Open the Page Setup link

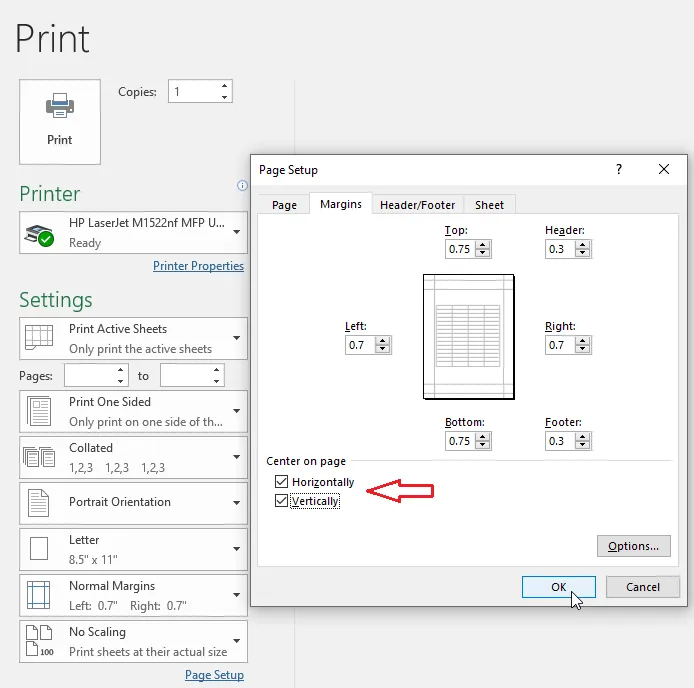pos(214,675)
